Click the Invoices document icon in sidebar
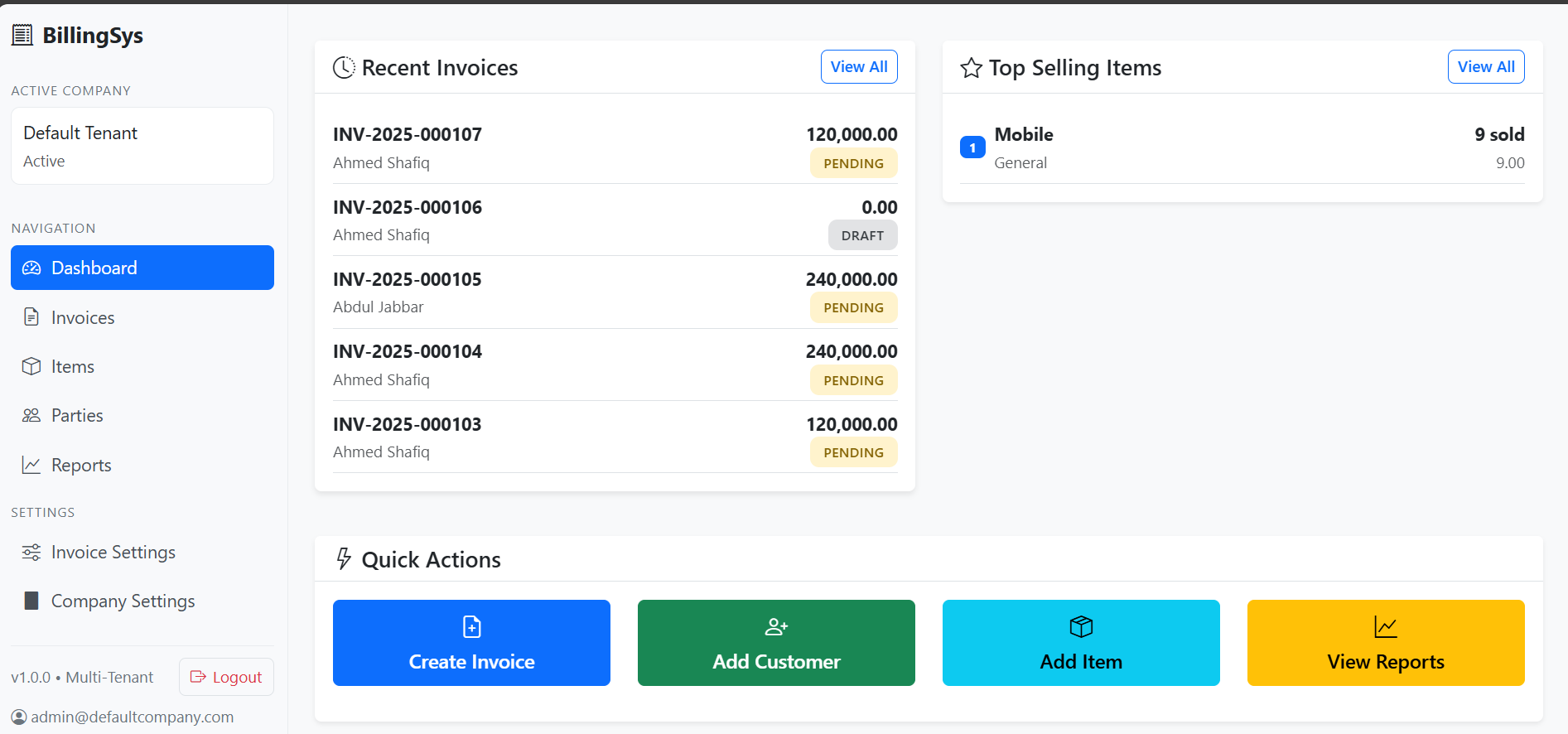 [31, 317]
